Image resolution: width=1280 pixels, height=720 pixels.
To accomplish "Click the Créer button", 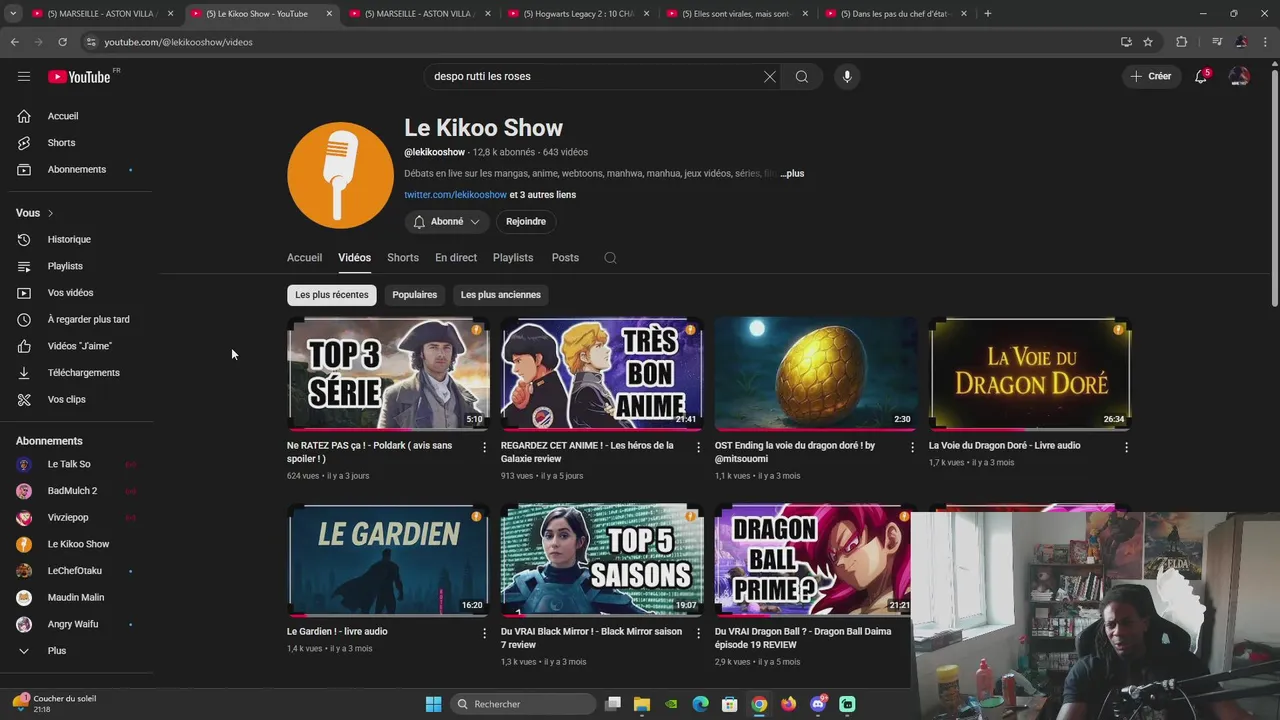I will click(x=1151, y=76).
